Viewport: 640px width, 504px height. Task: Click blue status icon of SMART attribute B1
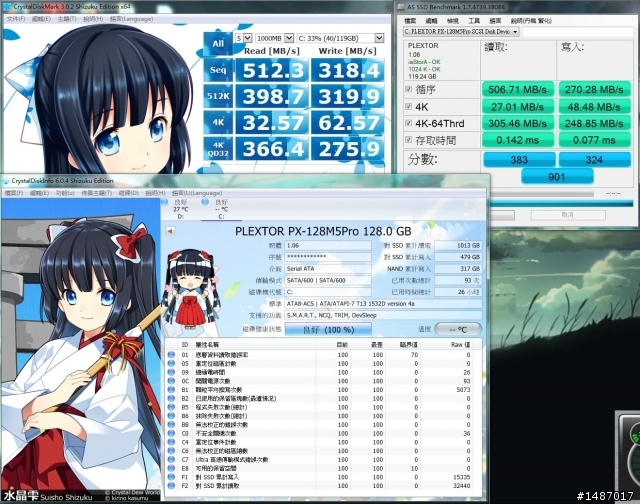[171, 390]
